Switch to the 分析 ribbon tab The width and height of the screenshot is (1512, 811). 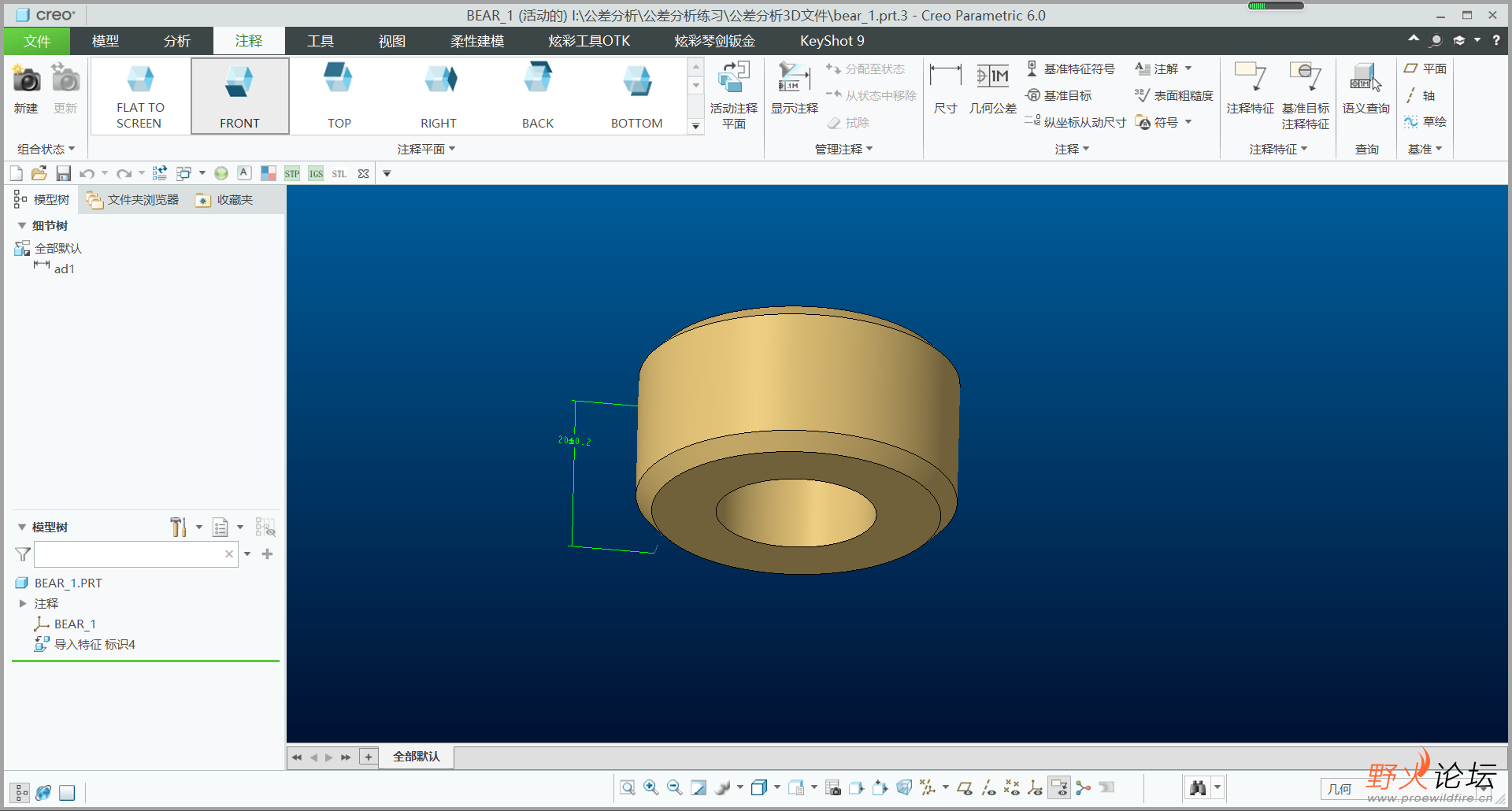[177, 41]
